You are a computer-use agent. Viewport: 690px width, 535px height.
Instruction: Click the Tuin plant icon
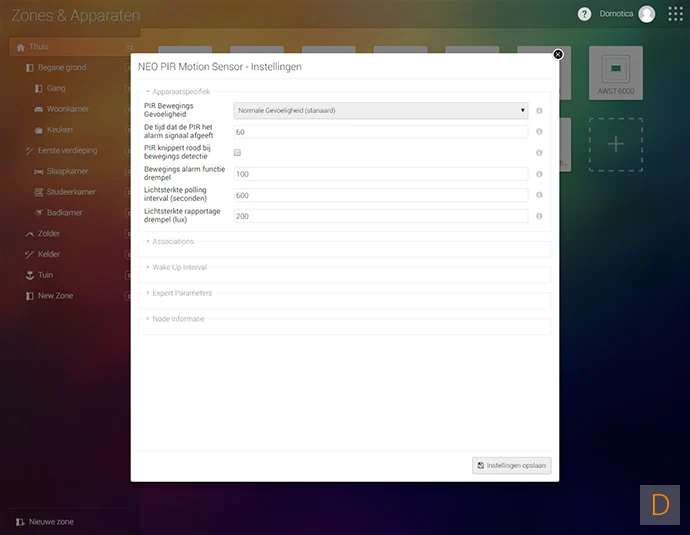(29, 275)
